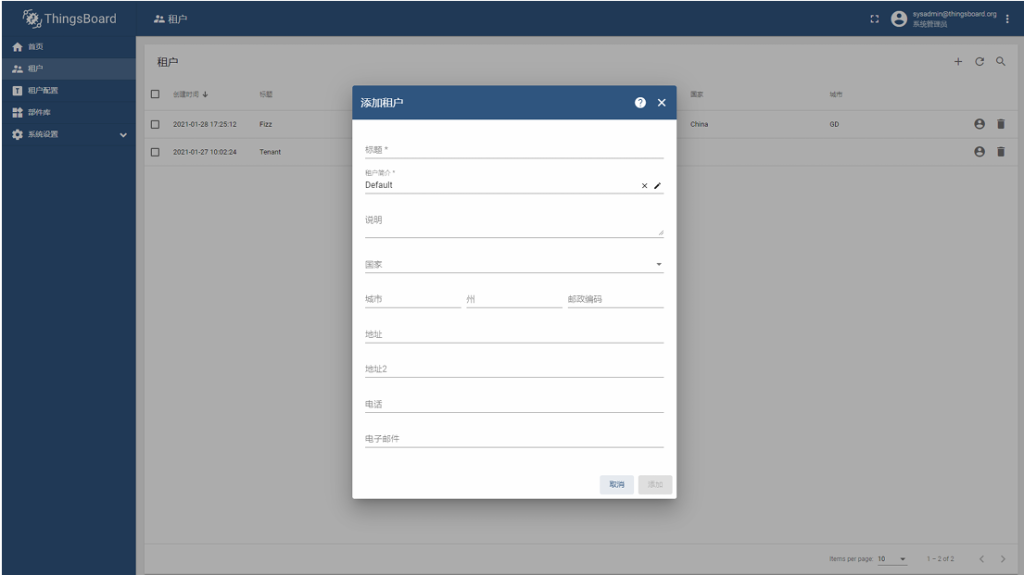Click the 说明 description text area
Viewport: 1024px width, 575px height.
pyautogui.click(x=514, y=223)
